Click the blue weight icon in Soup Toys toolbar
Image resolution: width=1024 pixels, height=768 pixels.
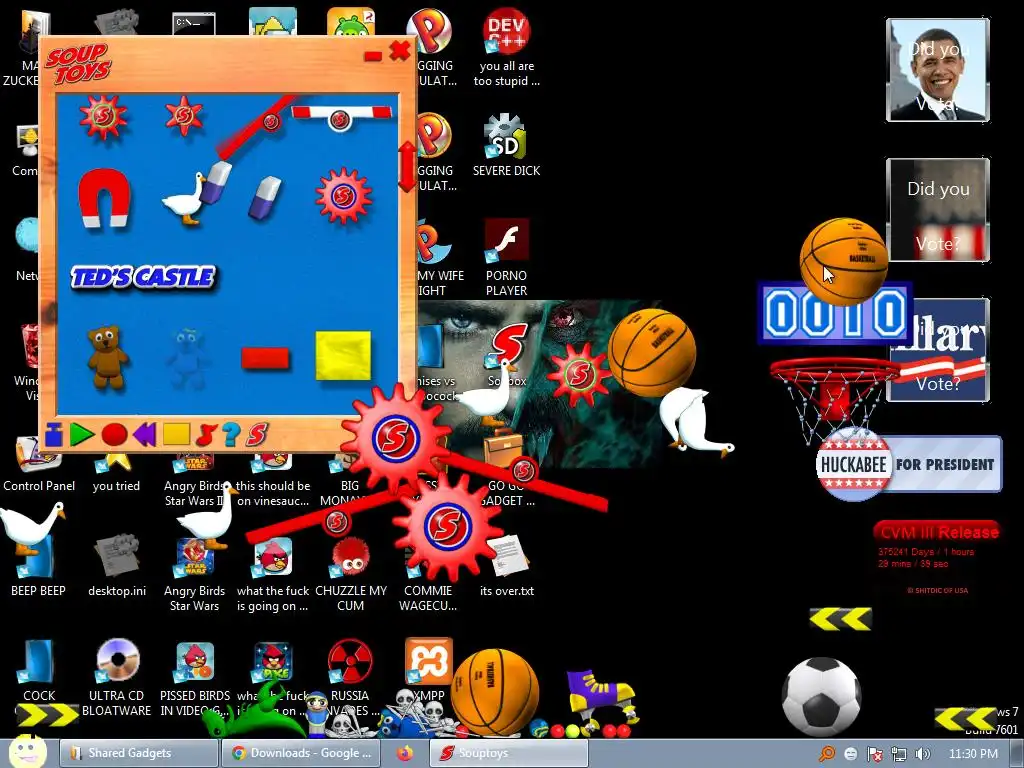pyautogui.click(x=54, y=434)
